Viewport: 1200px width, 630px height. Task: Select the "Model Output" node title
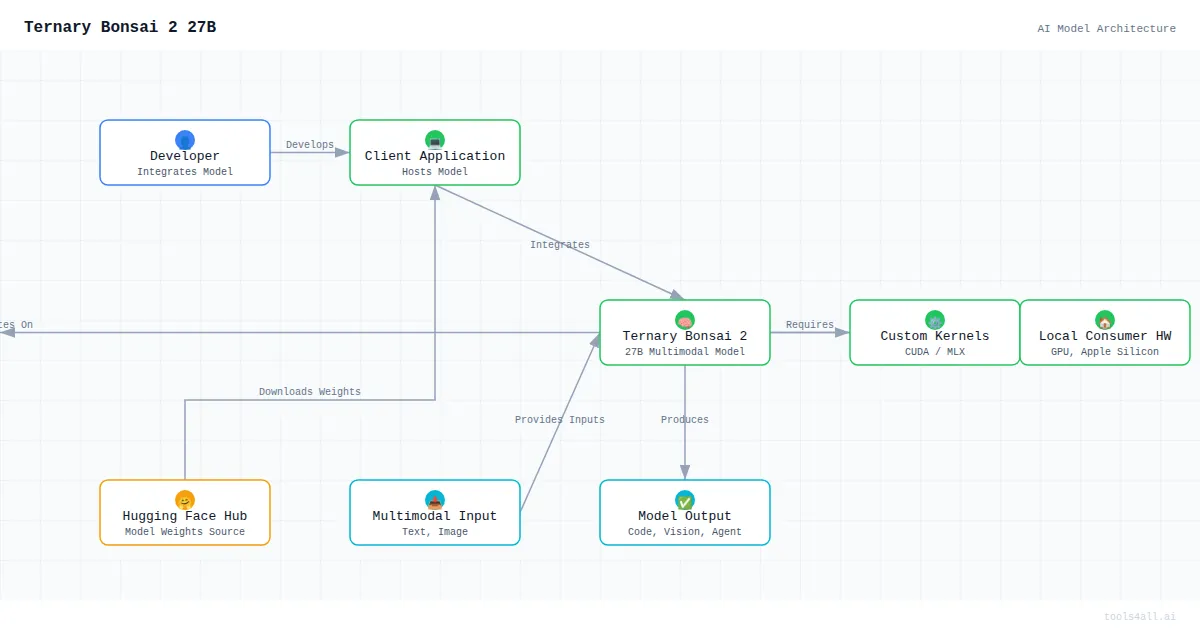click(685, 516)
